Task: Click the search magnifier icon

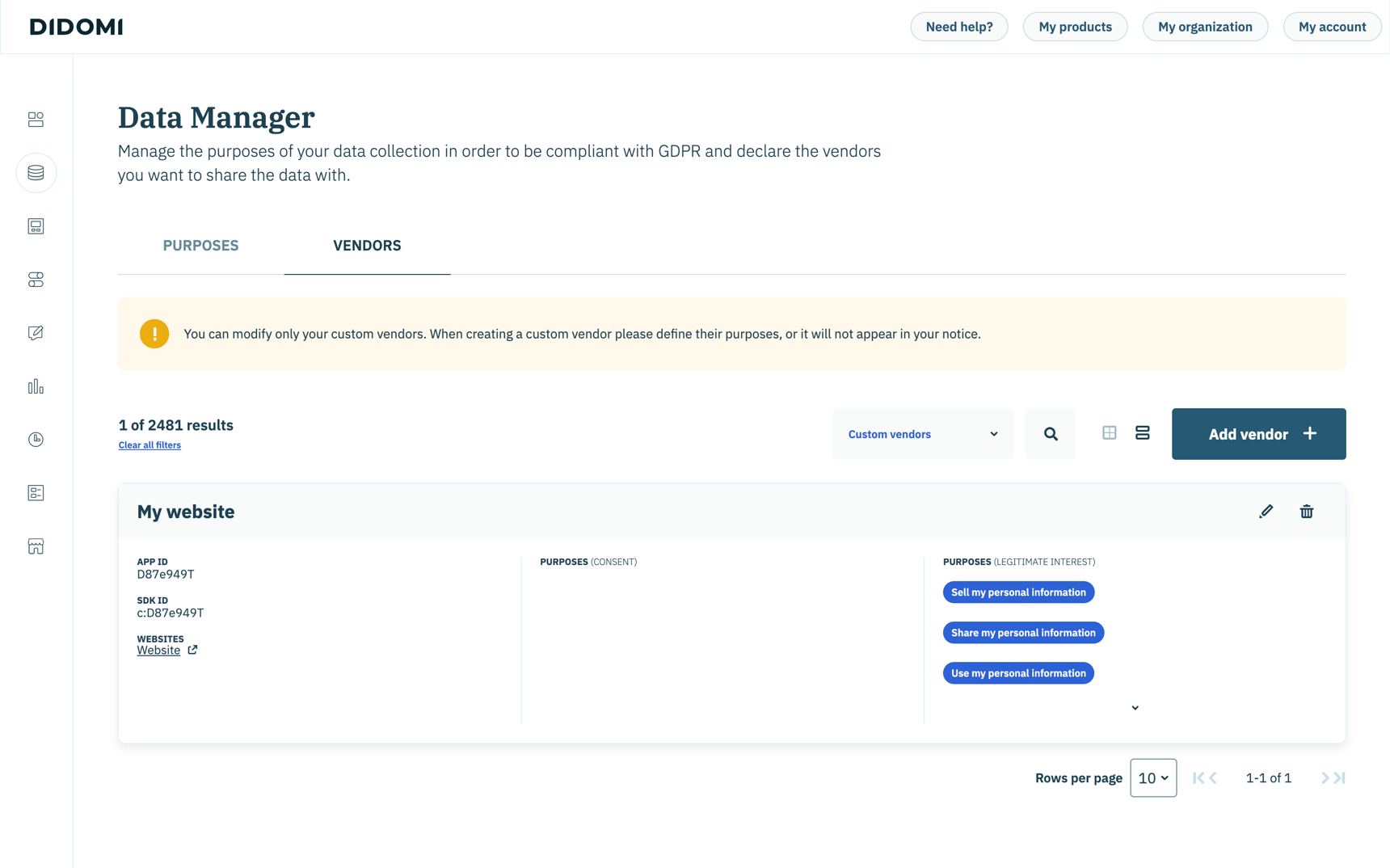Action: 1050,433
